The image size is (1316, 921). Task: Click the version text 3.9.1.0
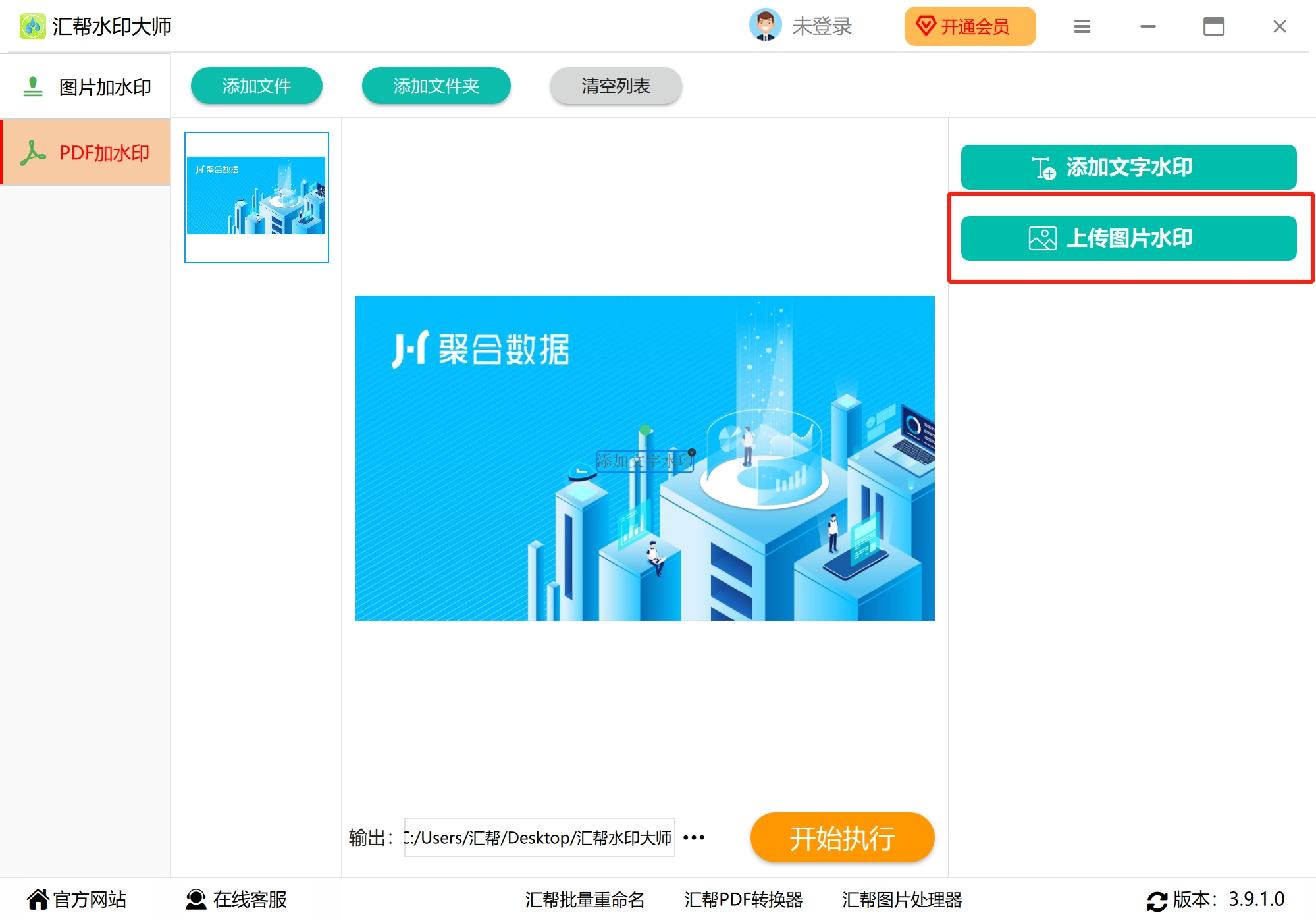click(1256, 899)
